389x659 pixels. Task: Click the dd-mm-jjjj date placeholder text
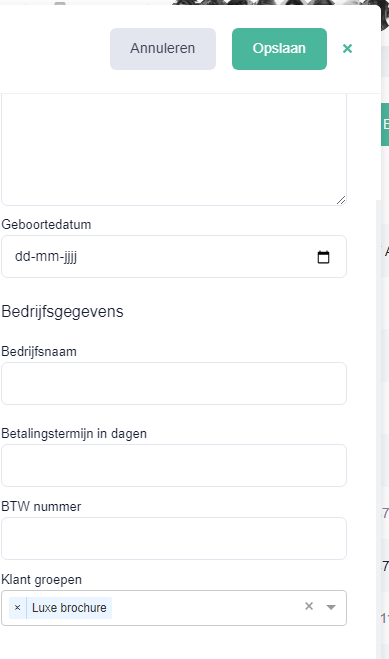point(46,256)
